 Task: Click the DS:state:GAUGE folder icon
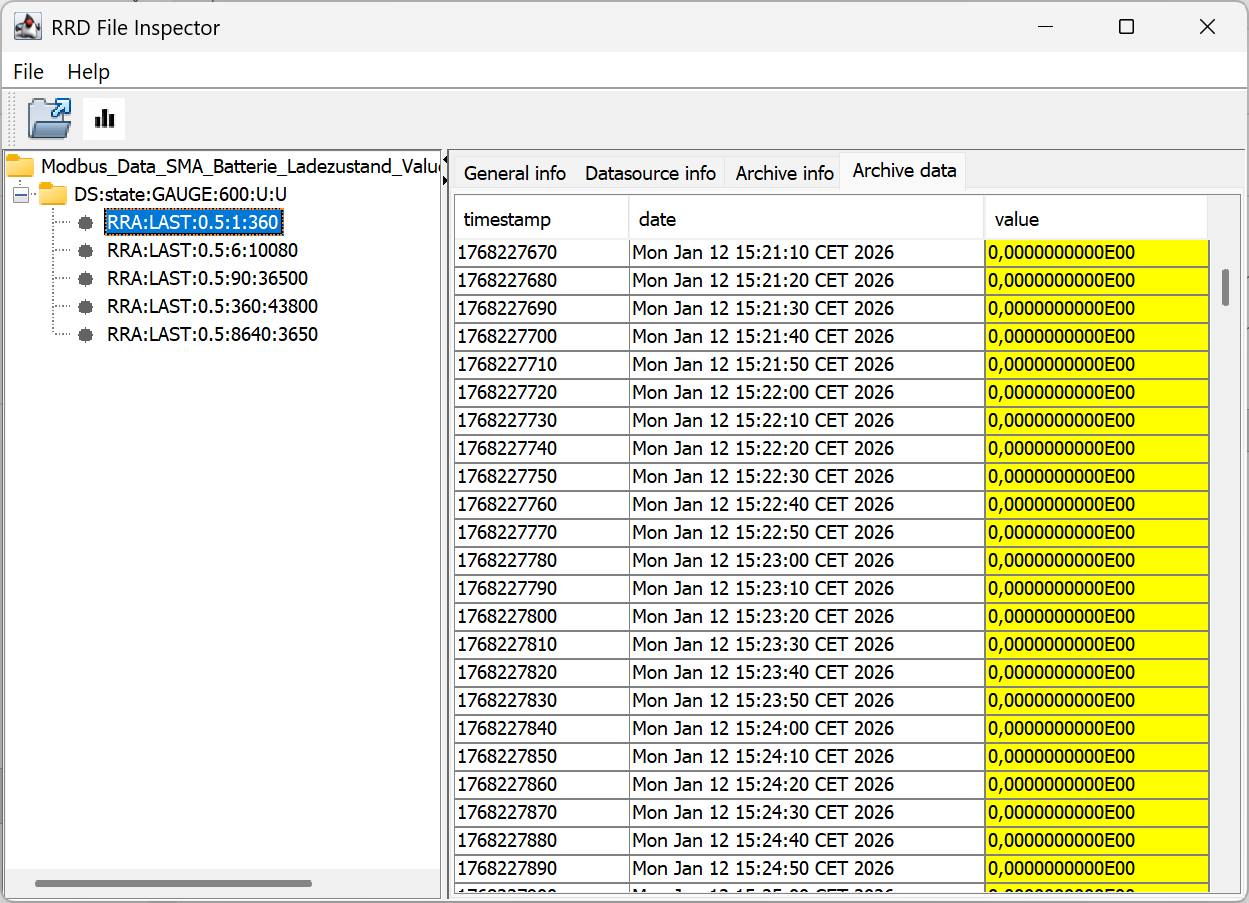(53, 194)
